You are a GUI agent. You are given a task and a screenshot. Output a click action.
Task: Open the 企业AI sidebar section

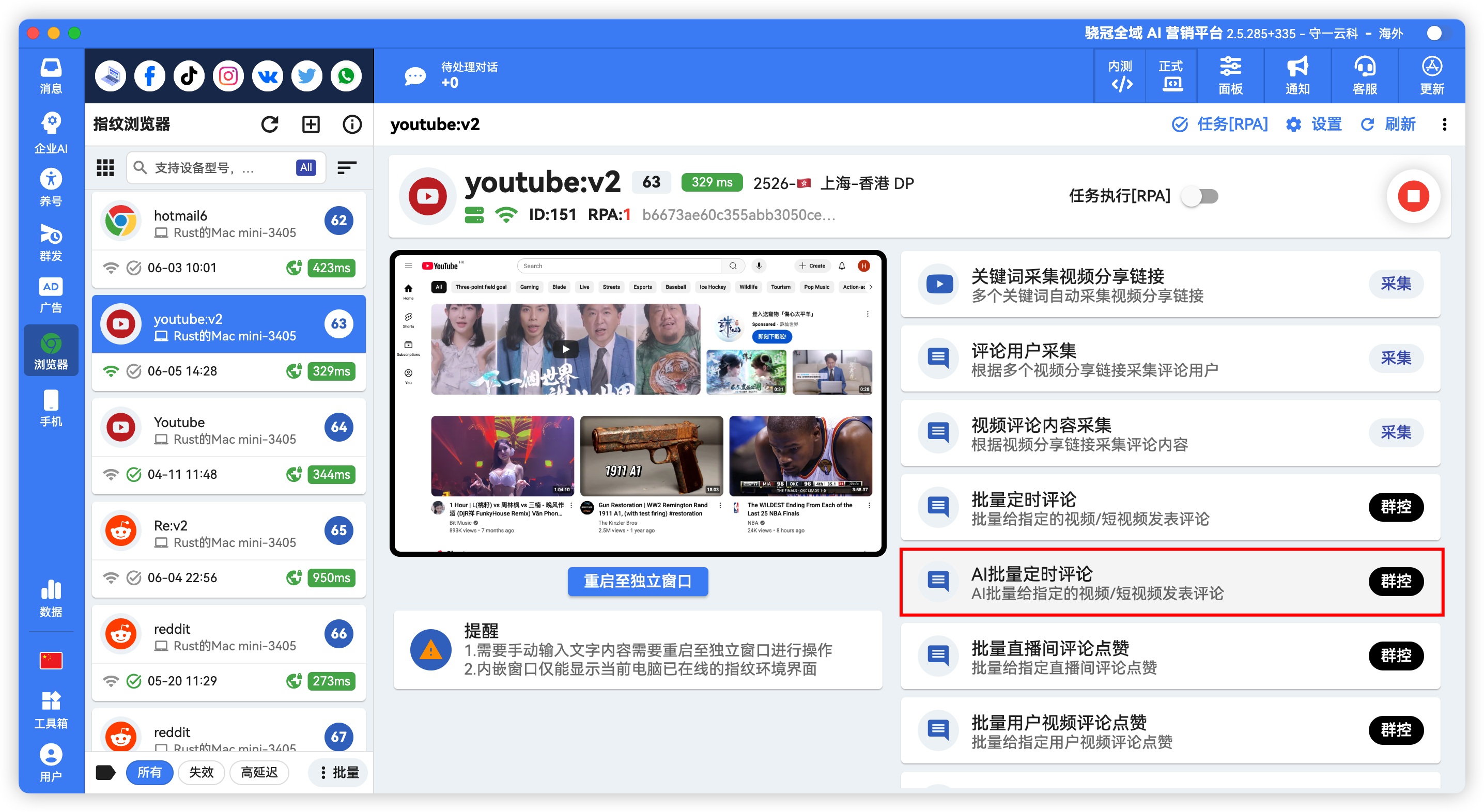51,133
